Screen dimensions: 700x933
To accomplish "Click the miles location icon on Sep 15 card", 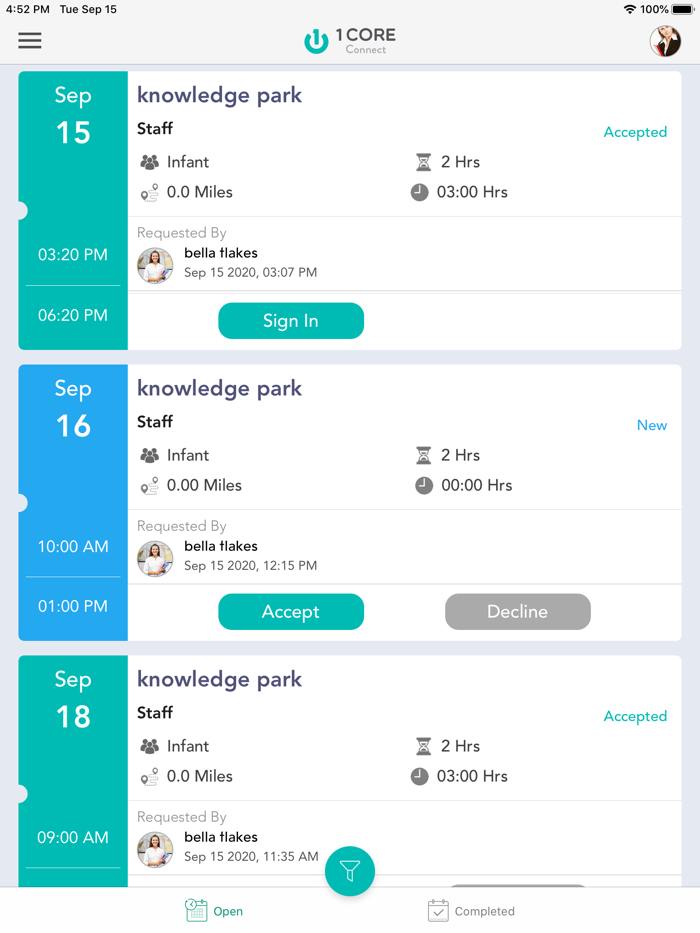I will tap(151, 192).
